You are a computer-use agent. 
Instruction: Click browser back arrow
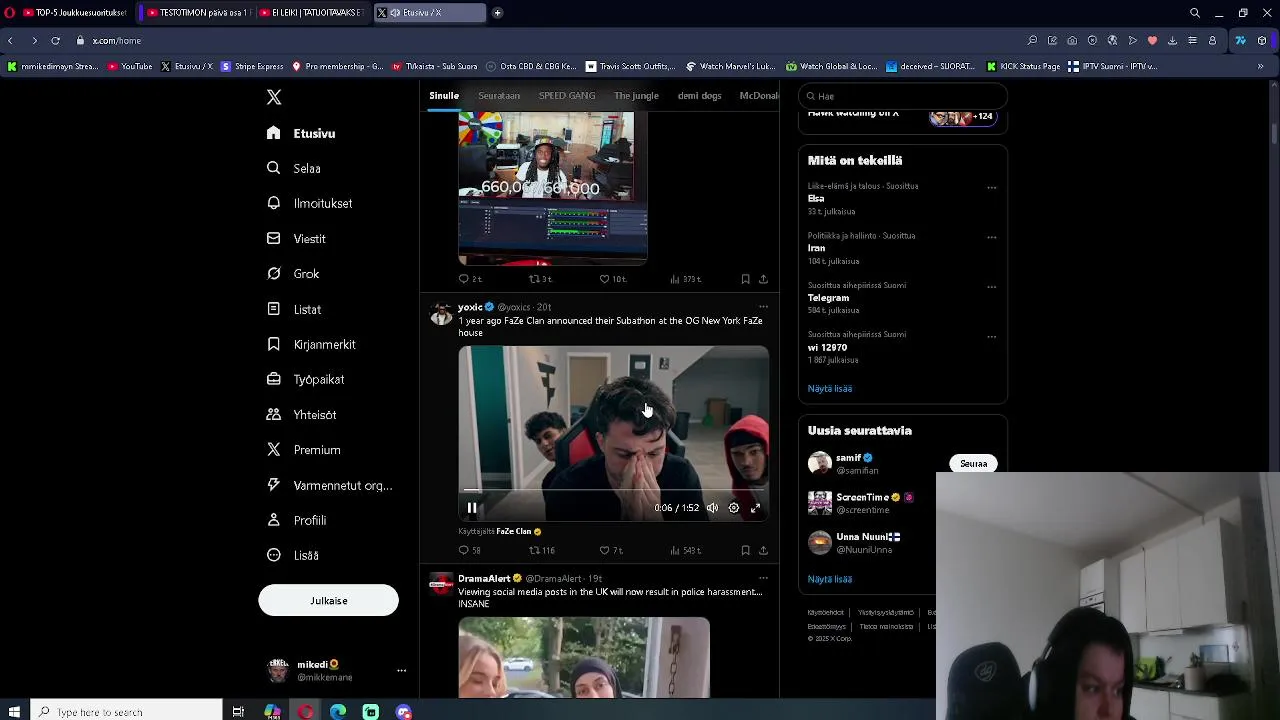coord(10,41)
